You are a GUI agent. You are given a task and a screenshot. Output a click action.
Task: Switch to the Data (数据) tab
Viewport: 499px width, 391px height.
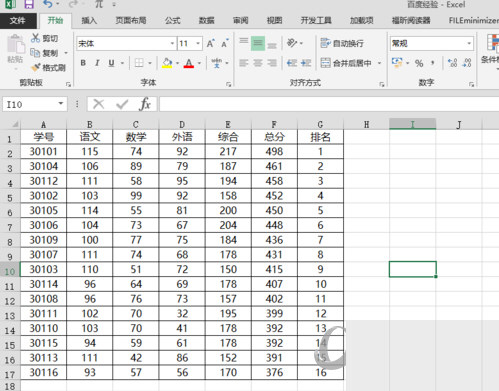[206, 20]
